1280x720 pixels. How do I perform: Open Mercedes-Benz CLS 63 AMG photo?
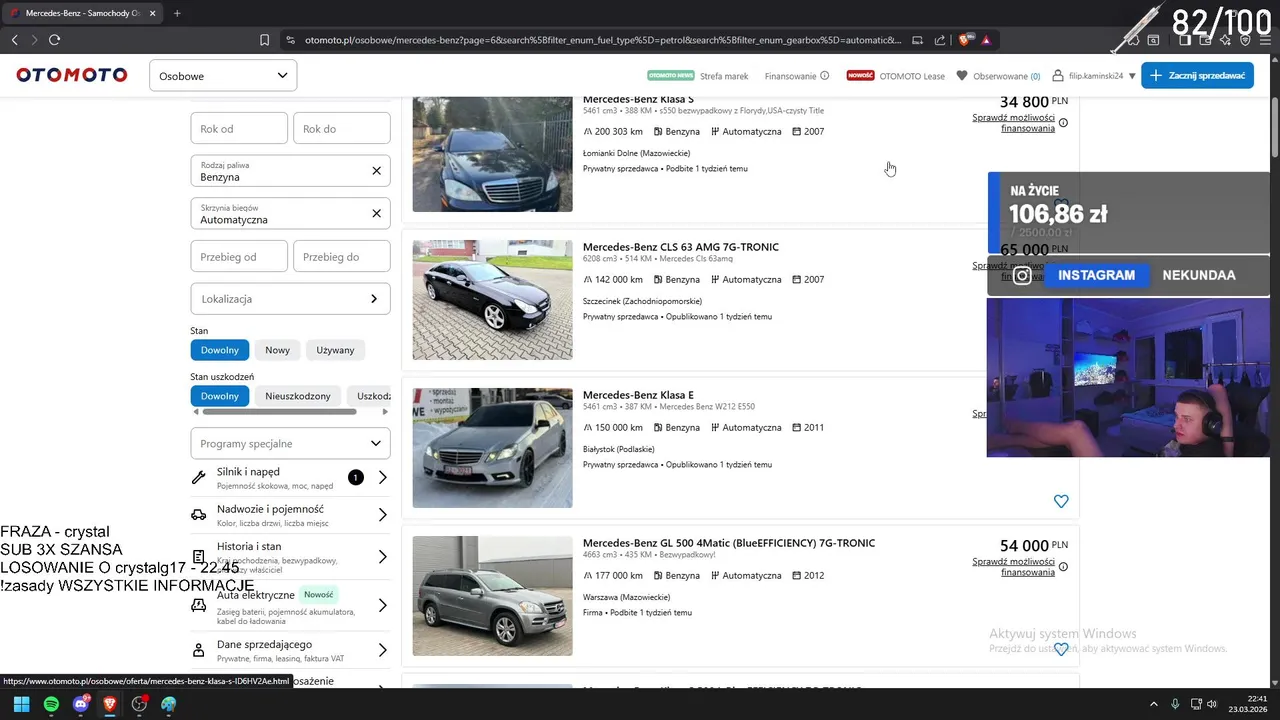click(x=492, y=300)
